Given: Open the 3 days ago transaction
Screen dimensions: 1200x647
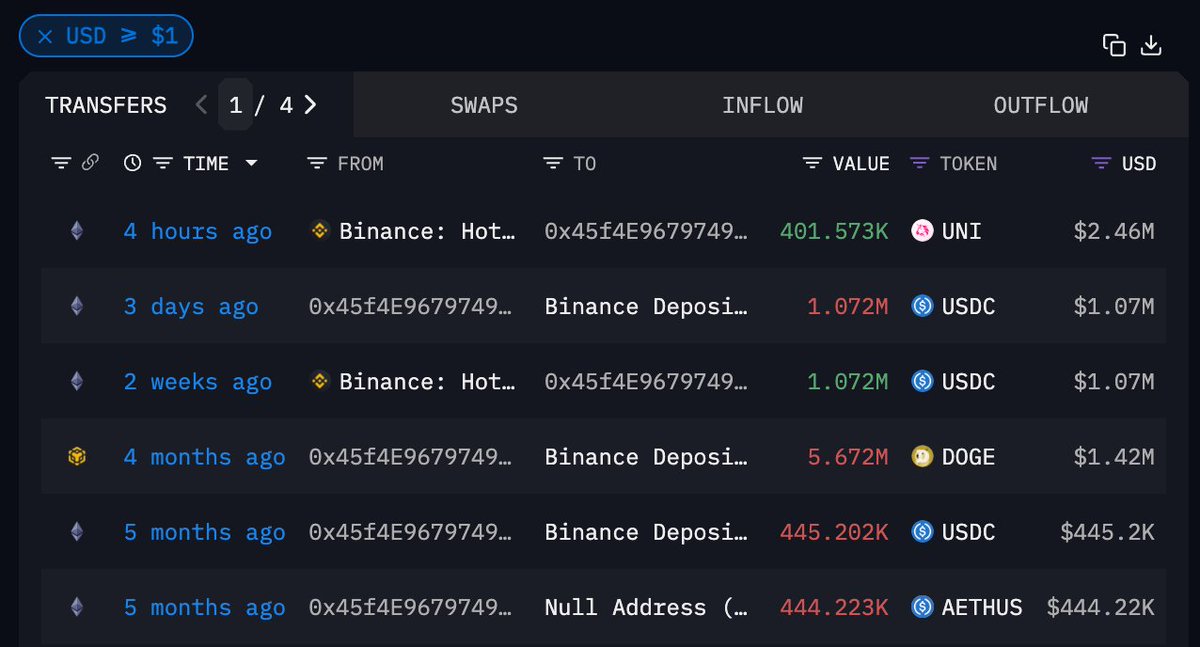Looking at the screenshot, I should (x=190, y=307).
